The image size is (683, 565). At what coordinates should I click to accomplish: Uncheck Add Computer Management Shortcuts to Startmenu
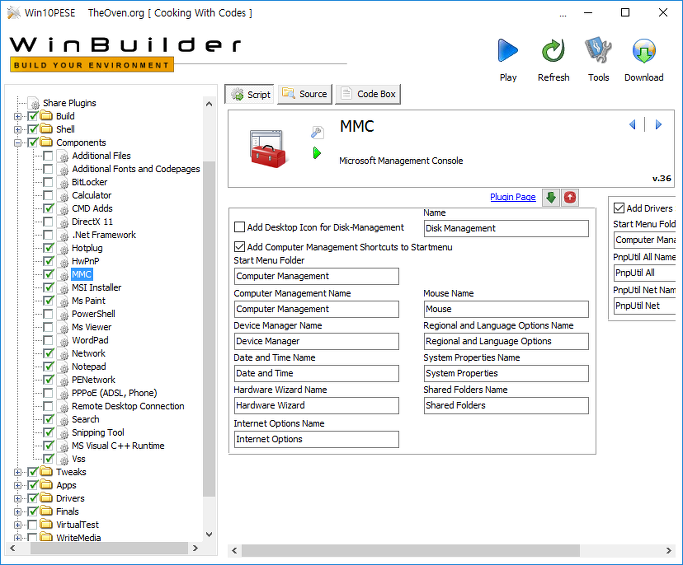click(x=239, y=247)
